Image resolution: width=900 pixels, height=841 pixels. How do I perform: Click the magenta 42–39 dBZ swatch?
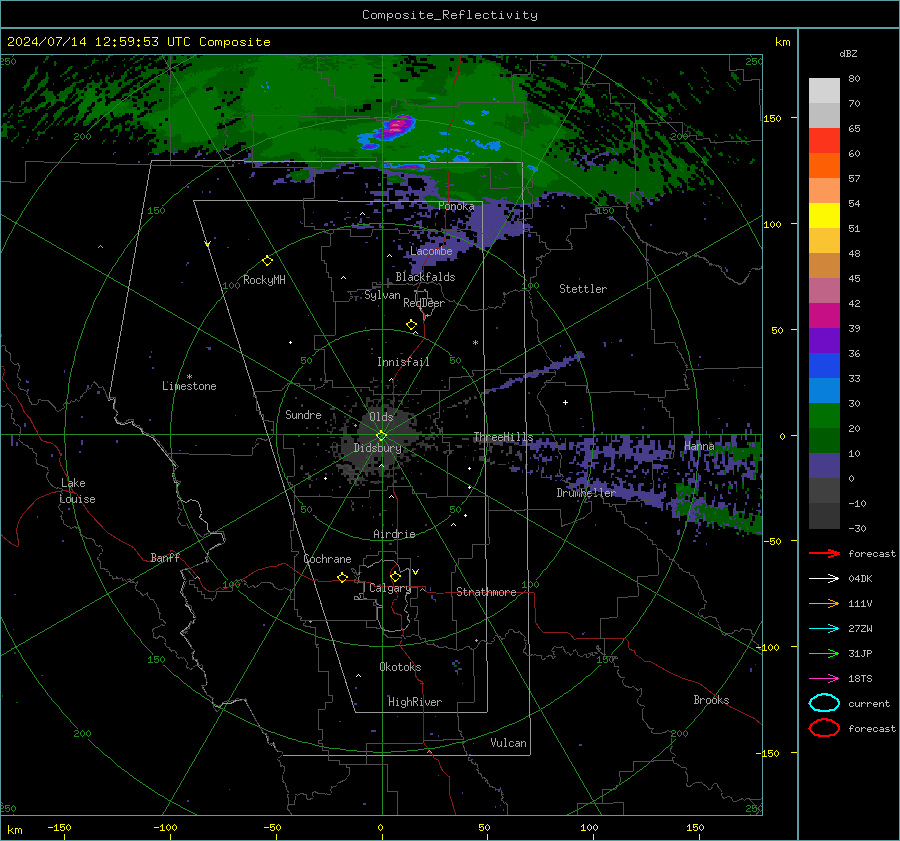824,316
